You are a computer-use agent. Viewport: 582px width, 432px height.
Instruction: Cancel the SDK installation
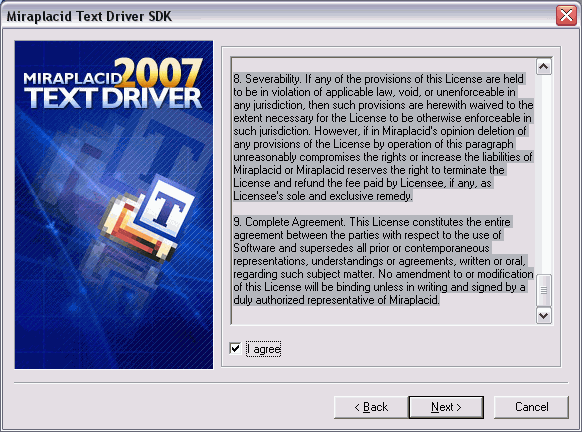click(x=531, y=407)
